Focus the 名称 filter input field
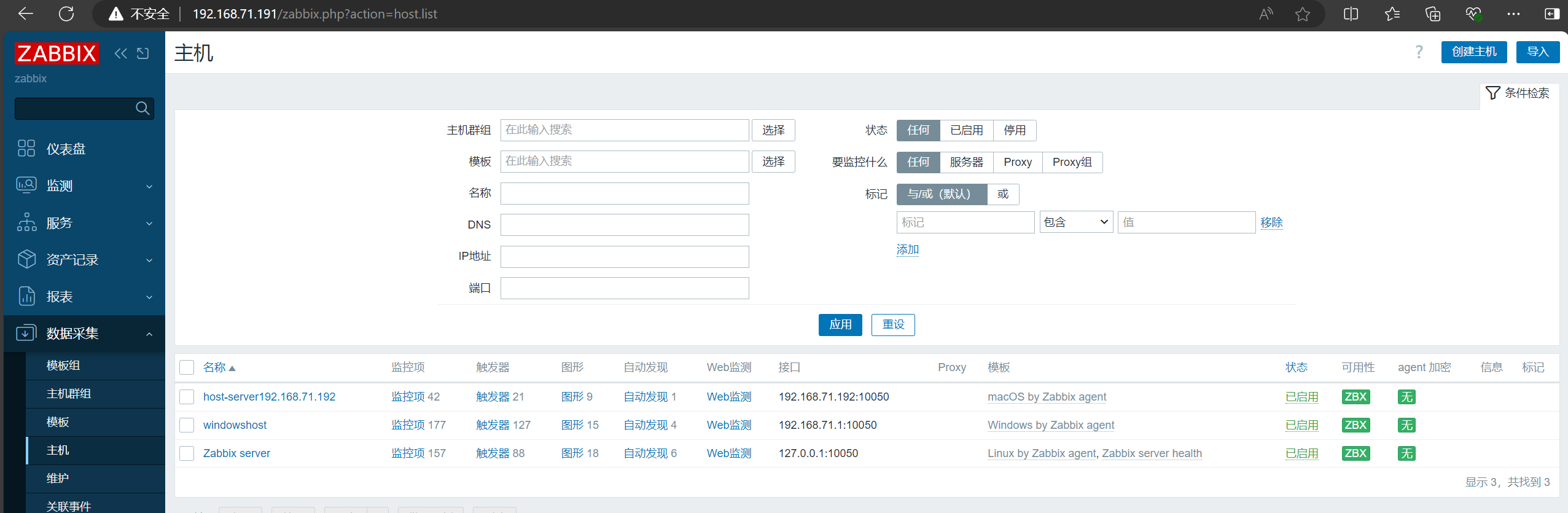Screen dimensions: 1568x513 click(x=625, y=194)
